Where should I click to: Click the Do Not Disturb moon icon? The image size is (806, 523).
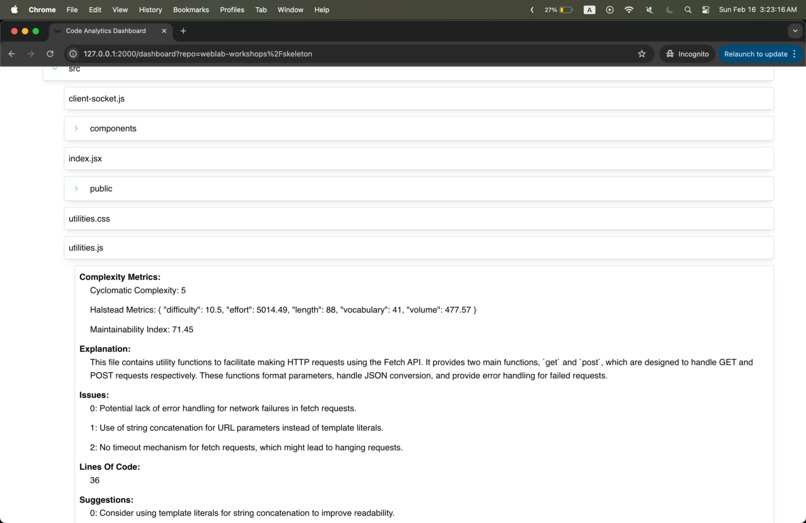point(669,10)
